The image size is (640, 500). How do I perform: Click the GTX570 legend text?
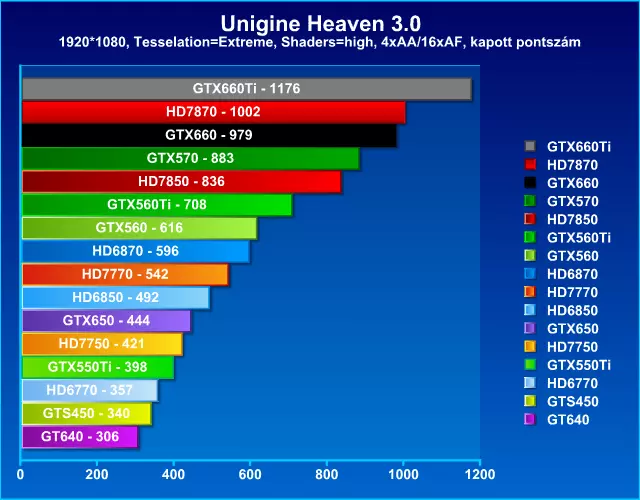[x=573, y=201]
